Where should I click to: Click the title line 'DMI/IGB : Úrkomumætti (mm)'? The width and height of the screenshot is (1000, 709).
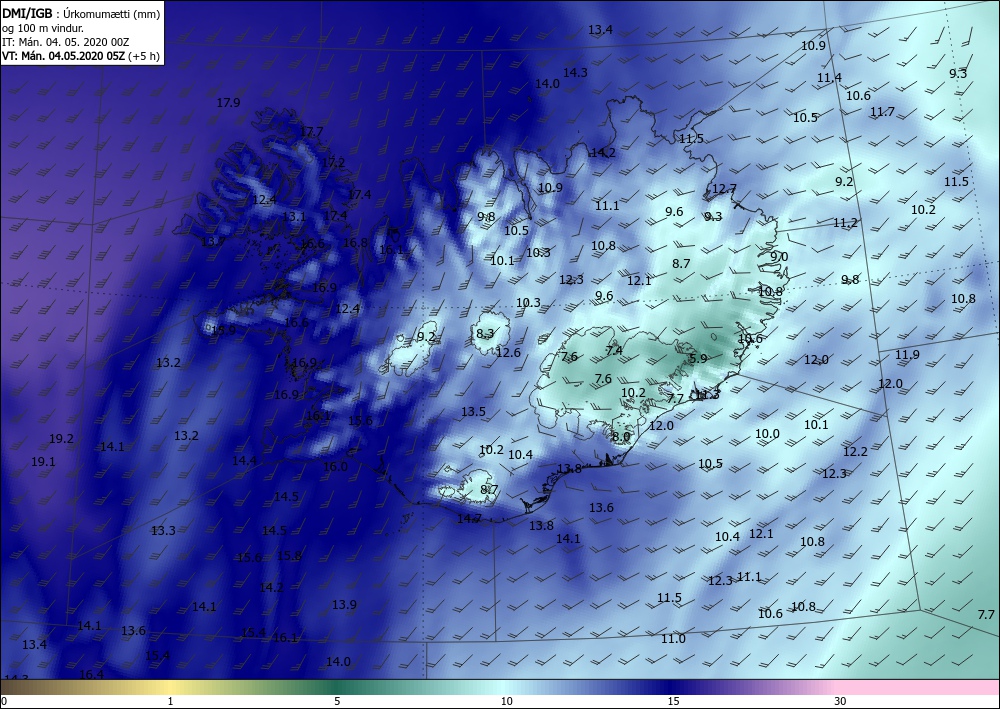pyautogui.click(x=81, y=13)
